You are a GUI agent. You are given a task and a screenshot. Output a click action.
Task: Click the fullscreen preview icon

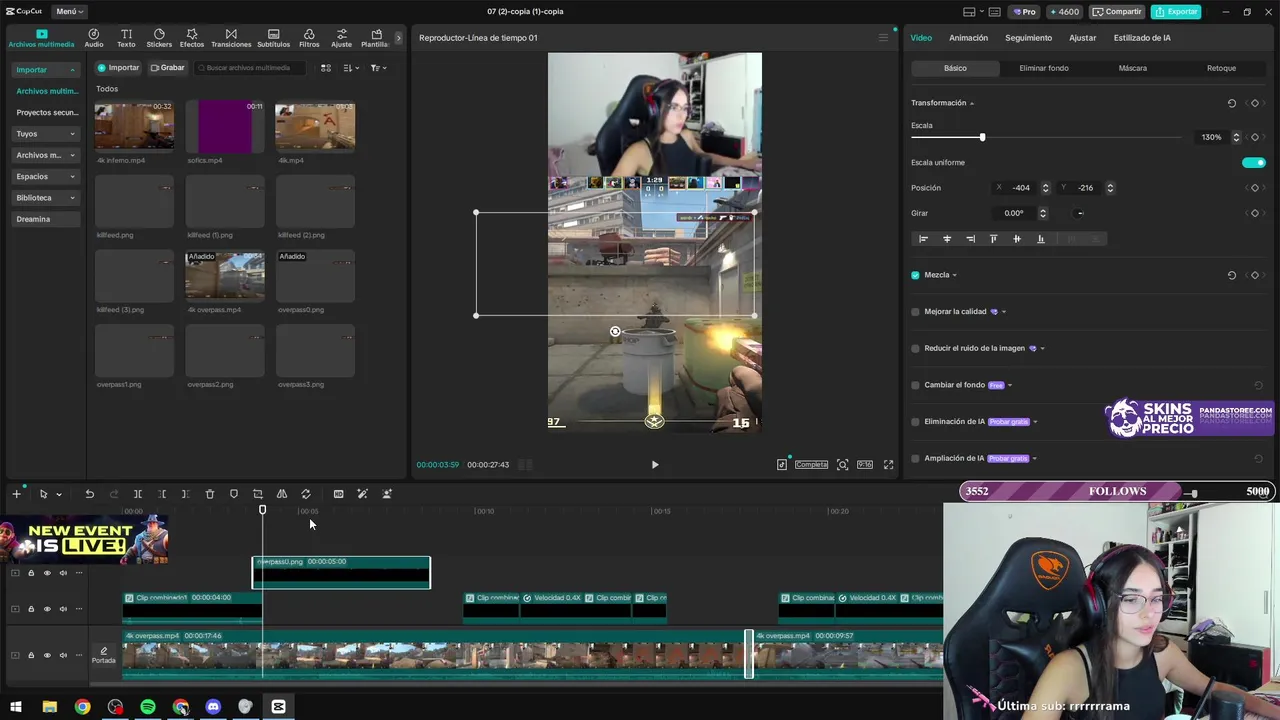(x=888, y=465)
